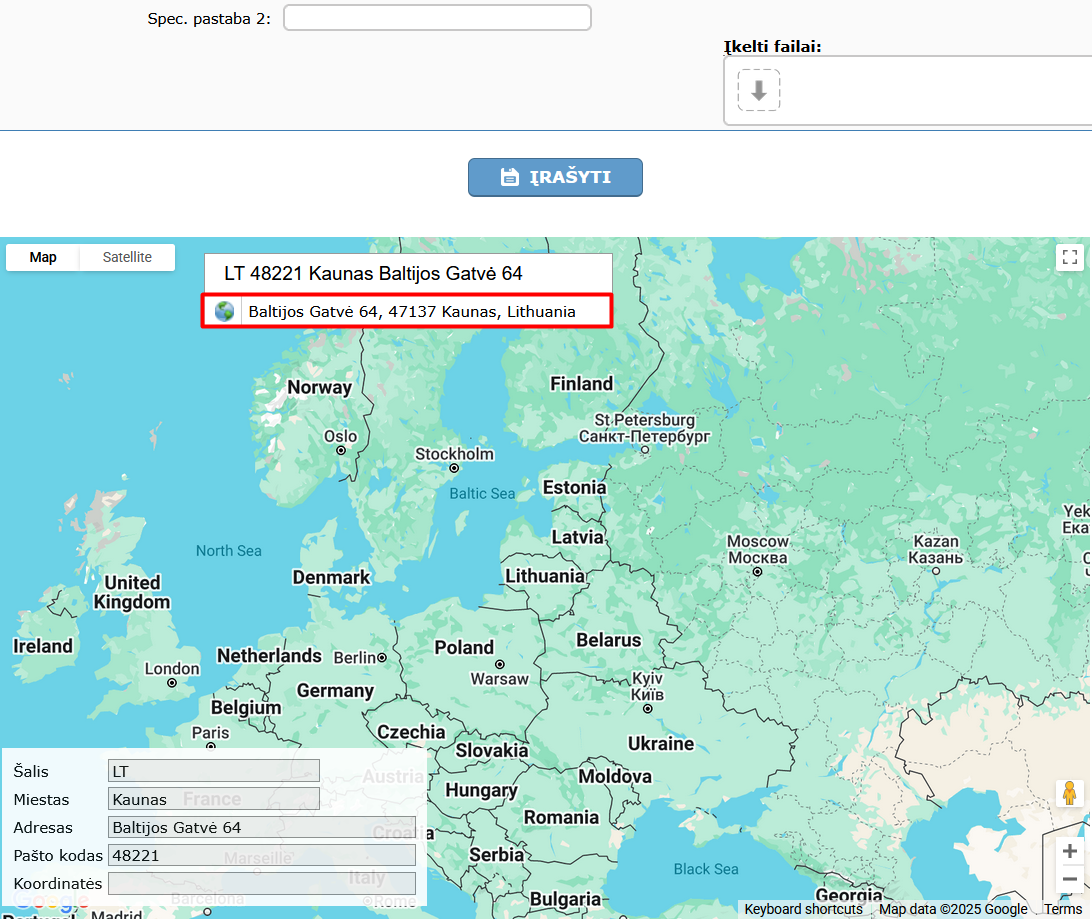Screen dimensions: 1092x921
Task: Select the Street View pegman icon
Action: coord(1070,793)
